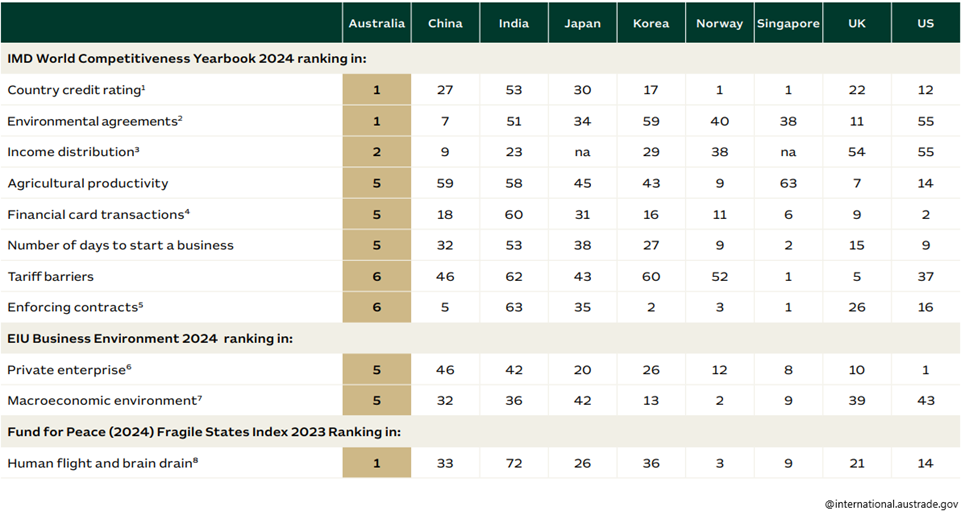Screen dimensions: 965x515
Task: Click the Income distribution row label
Action: coord(73,152)
